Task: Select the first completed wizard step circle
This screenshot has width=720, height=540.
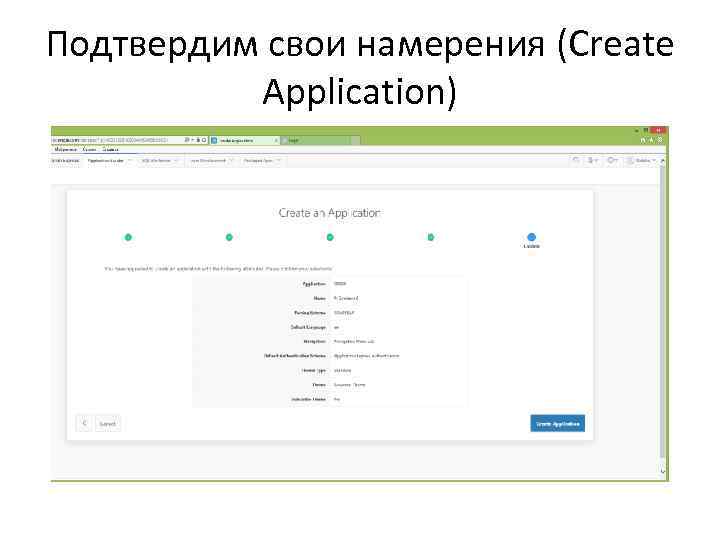Action: pos(128,237)
